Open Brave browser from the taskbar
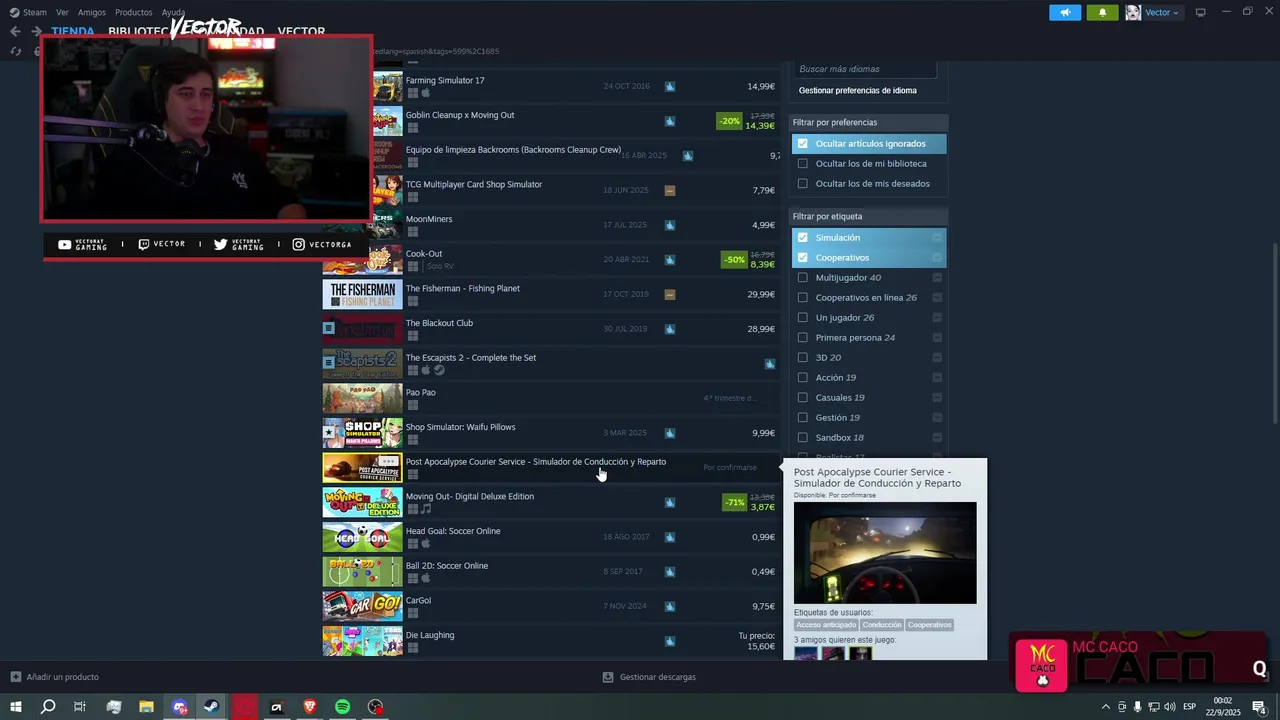The image size is (1280, 720). tap(309, 707)
